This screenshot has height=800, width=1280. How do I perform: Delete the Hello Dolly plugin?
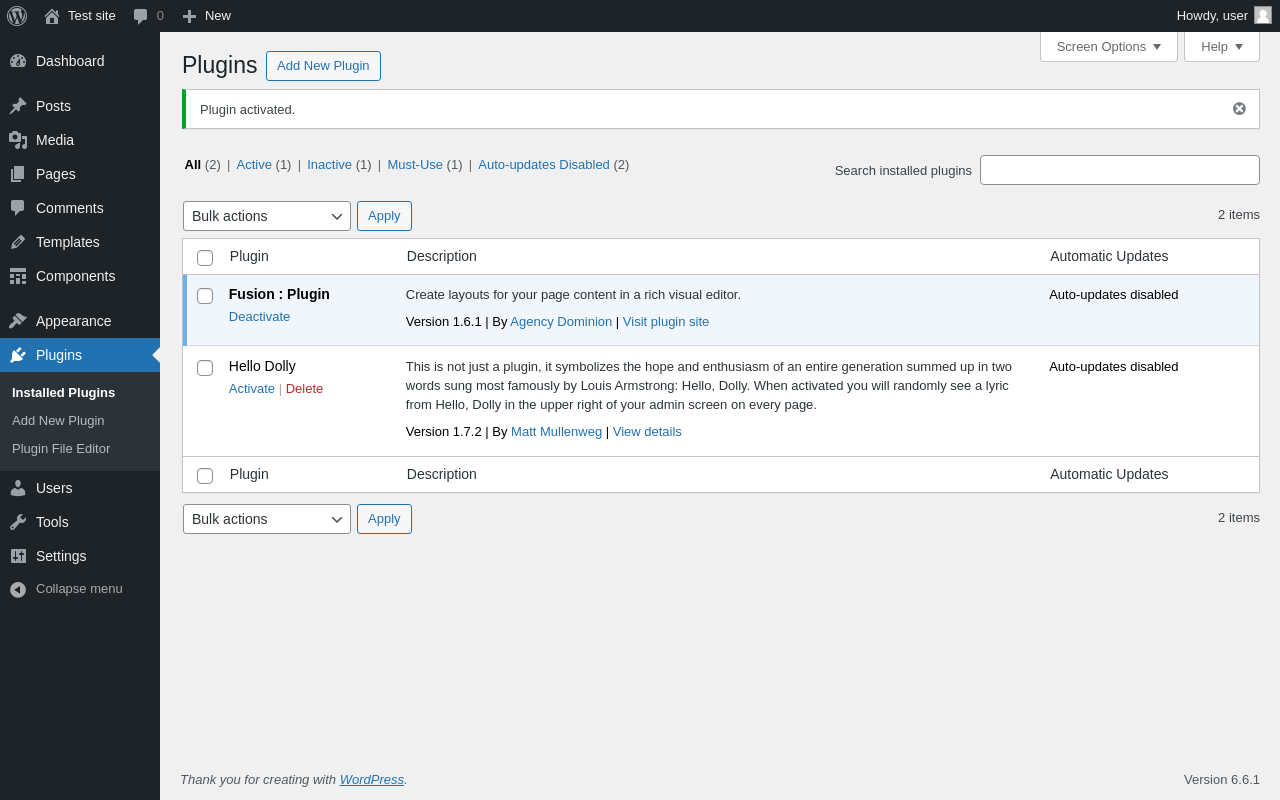pyautogui.click(x=304, y=389)
